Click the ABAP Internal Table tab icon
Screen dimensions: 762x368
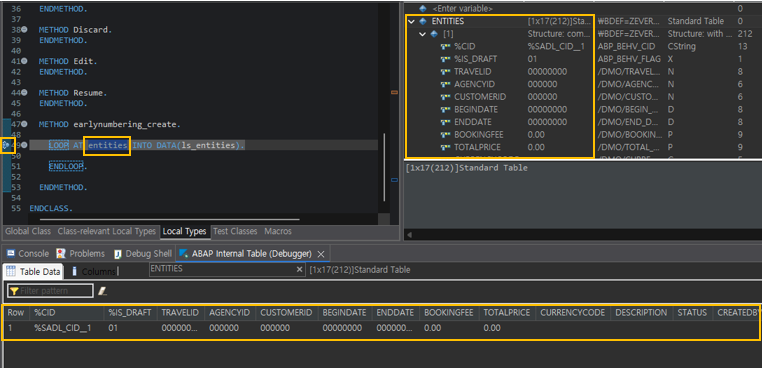click(184, 253)
